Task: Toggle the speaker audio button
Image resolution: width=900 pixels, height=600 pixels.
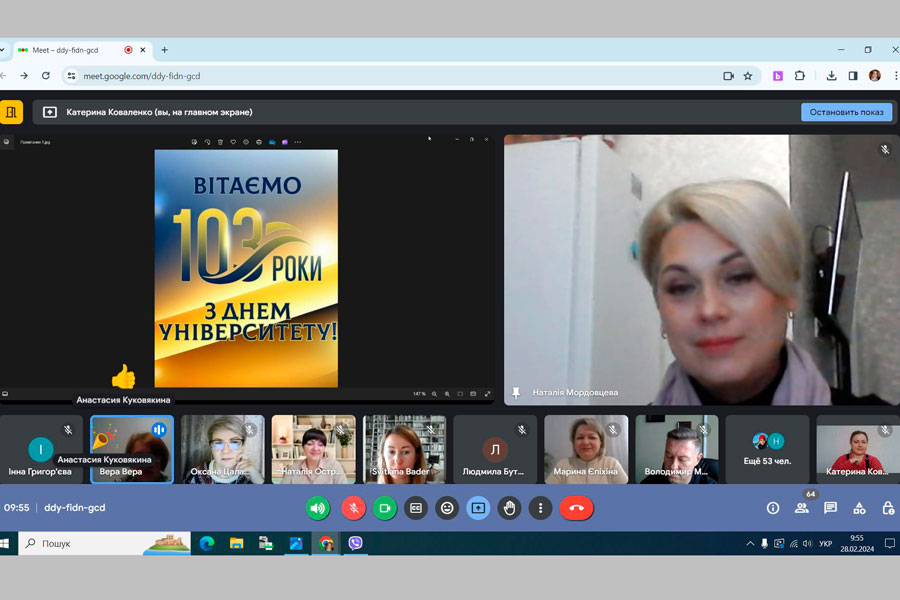Action: click(x=318, y=508)
